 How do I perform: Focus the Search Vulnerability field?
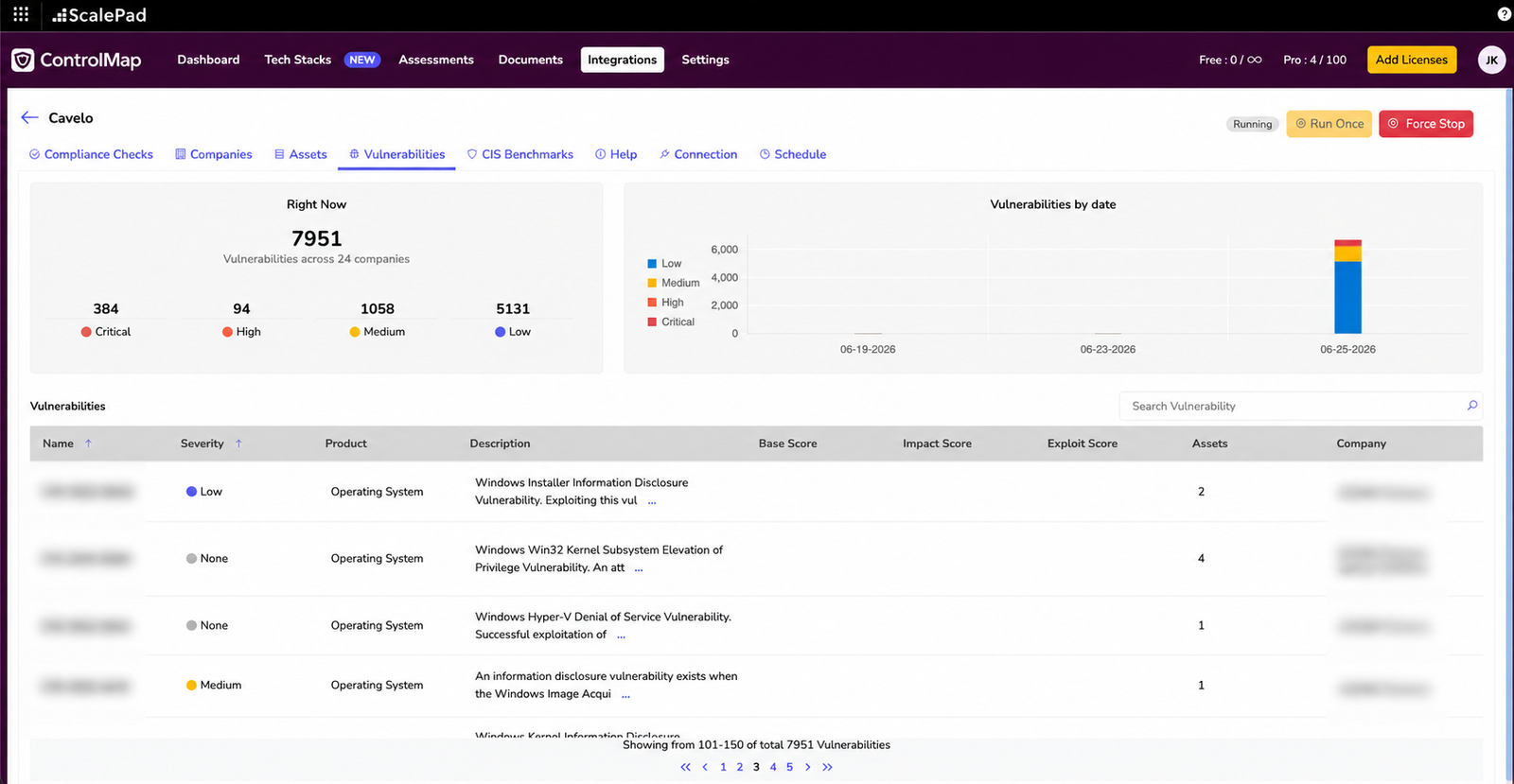[1300, 406]
